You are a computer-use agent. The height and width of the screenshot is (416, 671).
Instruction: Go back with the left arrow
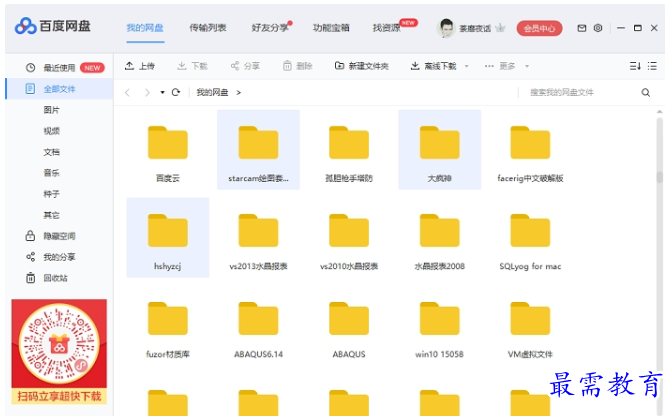pos(127,92)
